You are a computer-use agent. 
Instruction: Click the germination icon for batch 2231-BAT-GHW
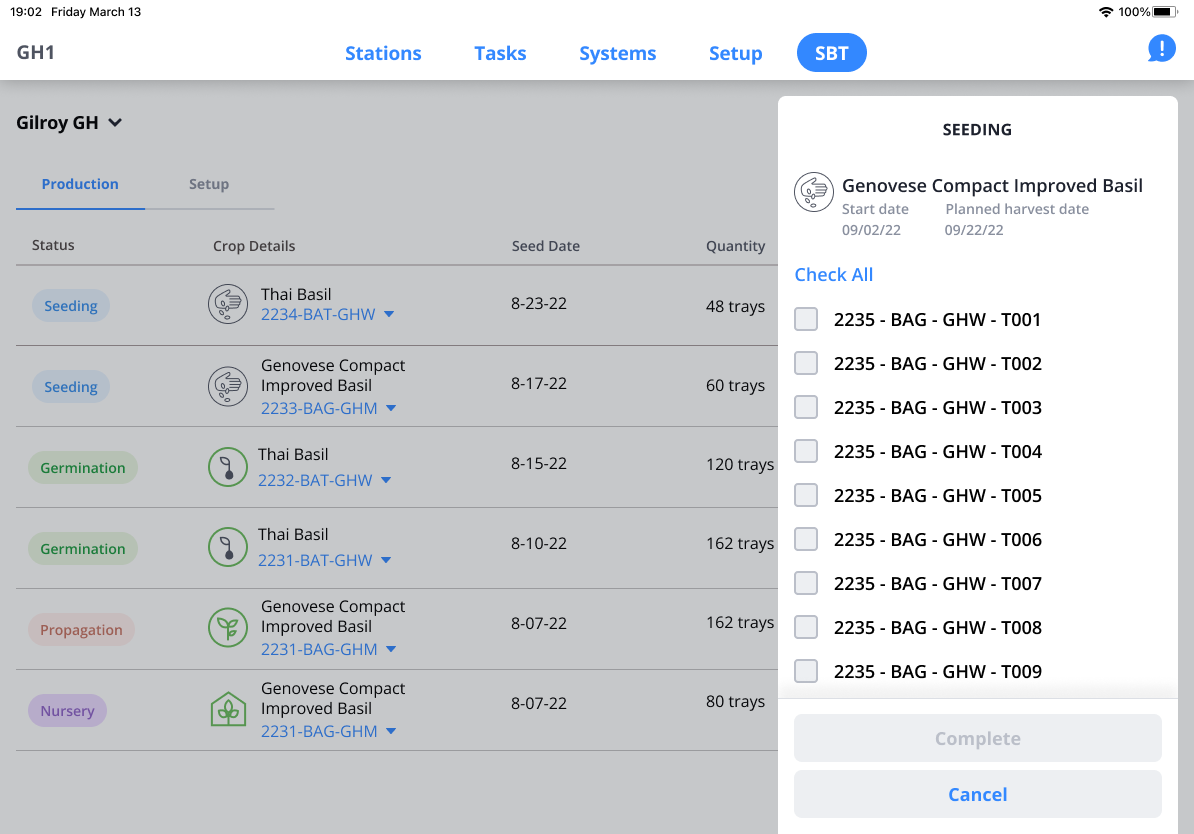click(x=227, y=547)
